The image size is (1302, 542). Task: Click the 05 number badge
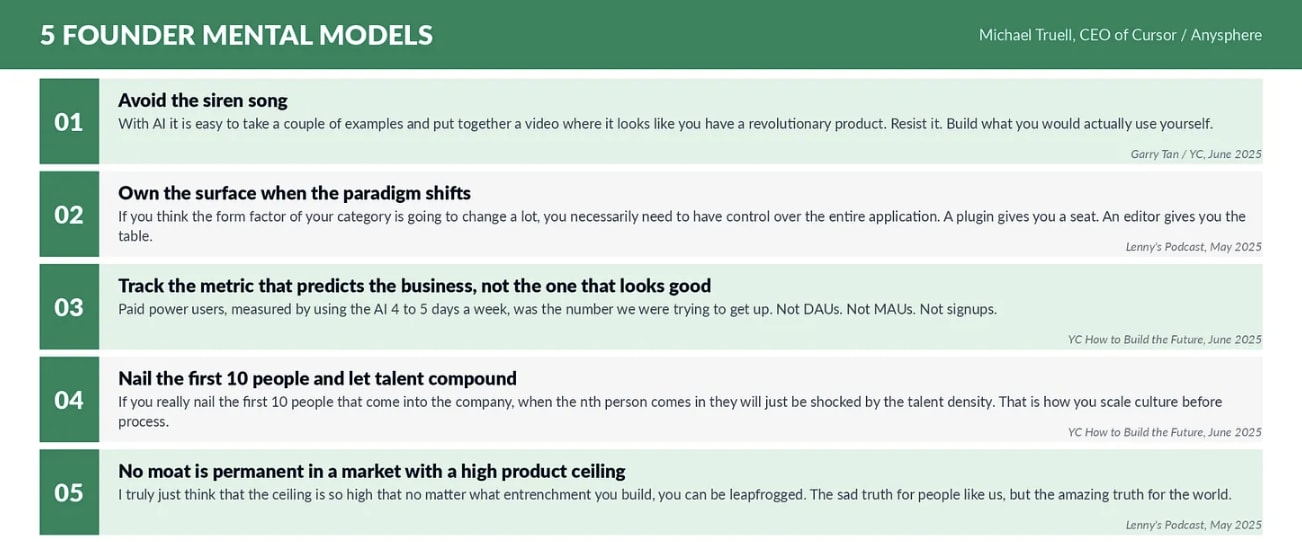69,492
